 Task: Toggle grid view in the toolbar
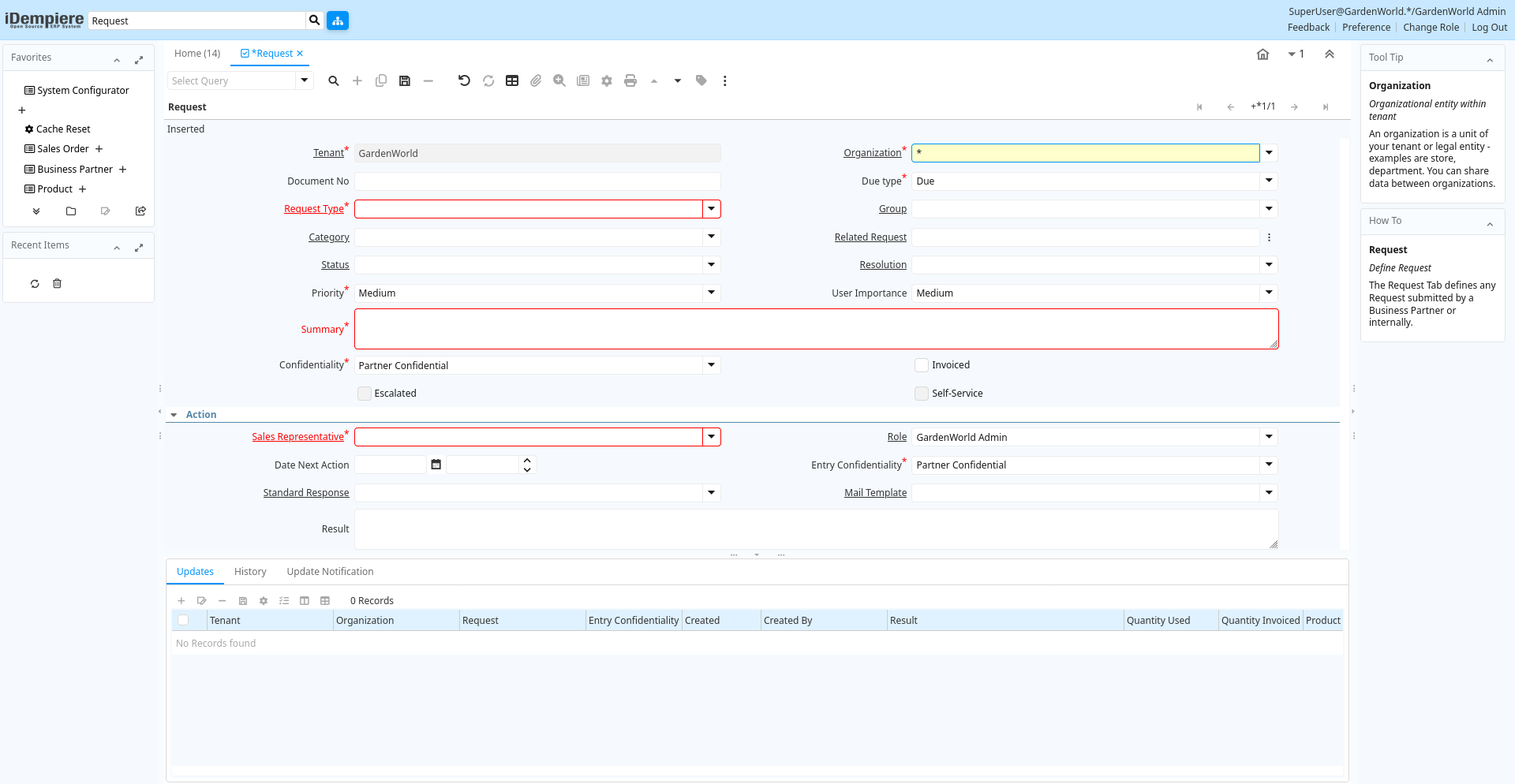coord(512,80)
